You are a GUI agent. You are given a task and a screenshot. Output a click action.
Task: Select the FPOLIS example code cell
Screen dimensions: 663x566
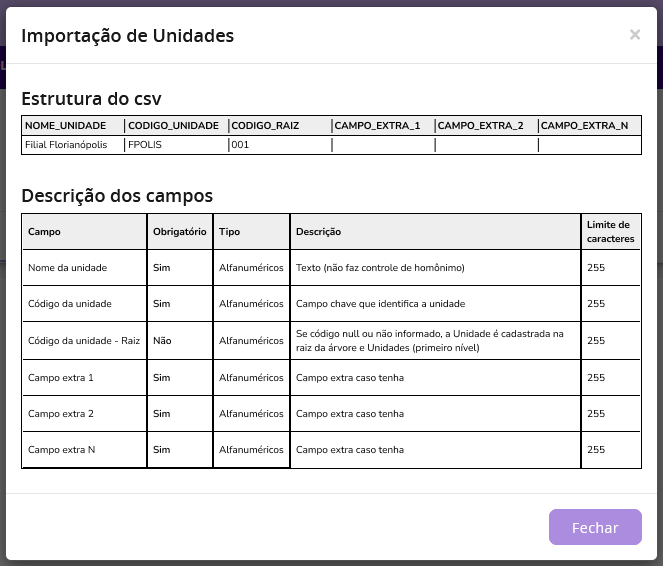pos(145,145)
